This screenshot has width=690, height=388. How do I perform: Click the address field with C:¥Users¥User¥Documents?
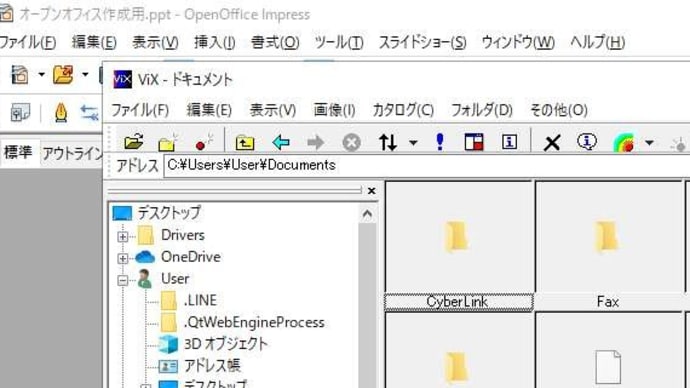(x=427, y=165)
